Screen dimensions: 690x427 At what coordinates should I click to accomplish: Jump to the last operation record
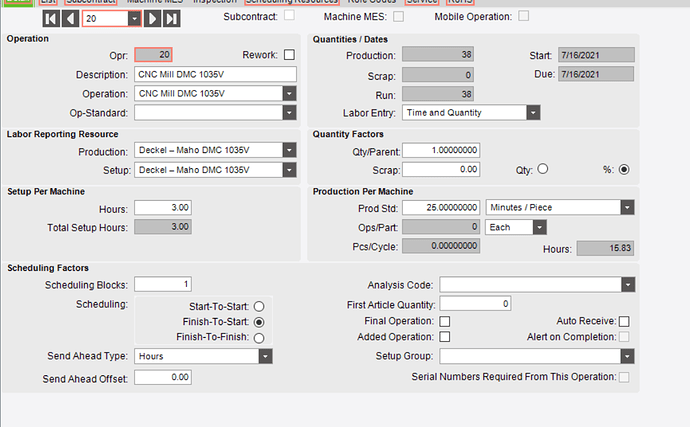pos(172,18)
